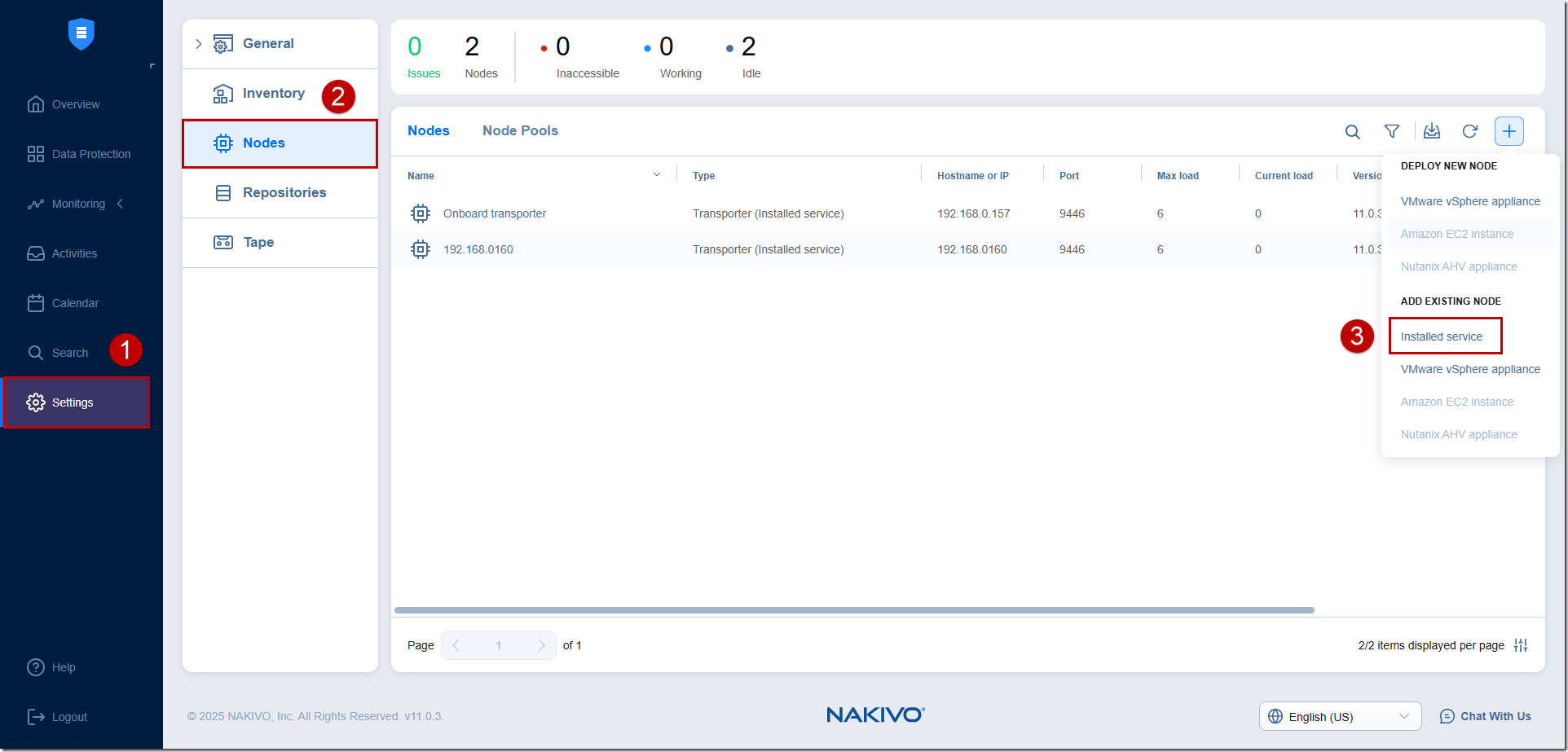Click the 2 Nodes counter
The width and height of the screenshot is (1568, 752).
coord(481,57)
